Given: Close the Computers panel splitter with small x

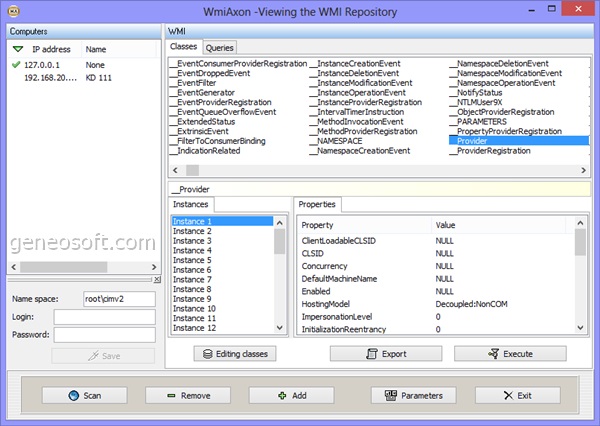Looking at the screenshot, I should [x=157, y=279].
